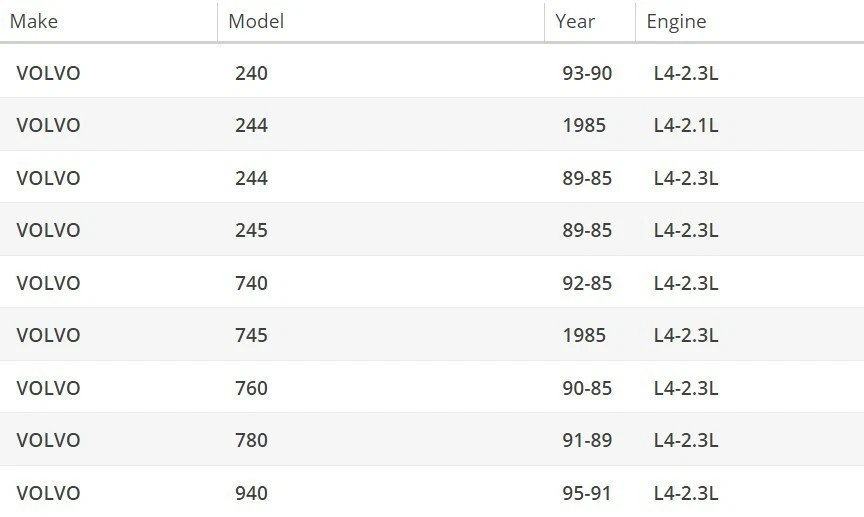The image size is (864, 517).
Task: Click the model 245 cell
Action: (x=251, y=230)
